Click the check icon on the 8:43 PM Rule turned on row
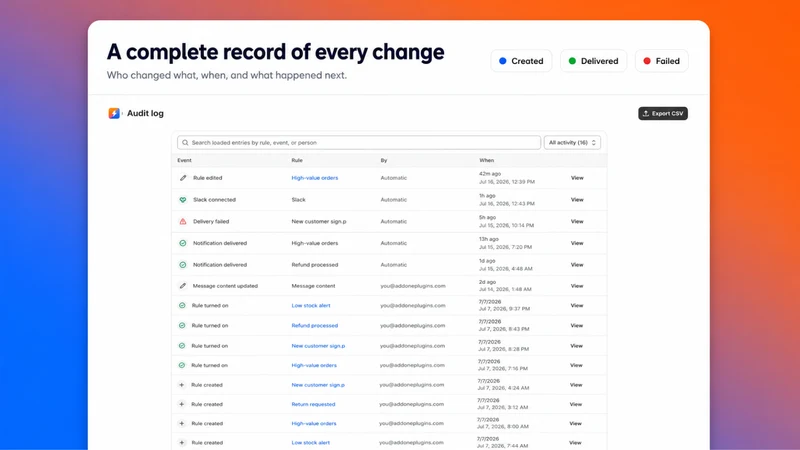The width and height of the screenshot is (800, 450). [182, 326]
